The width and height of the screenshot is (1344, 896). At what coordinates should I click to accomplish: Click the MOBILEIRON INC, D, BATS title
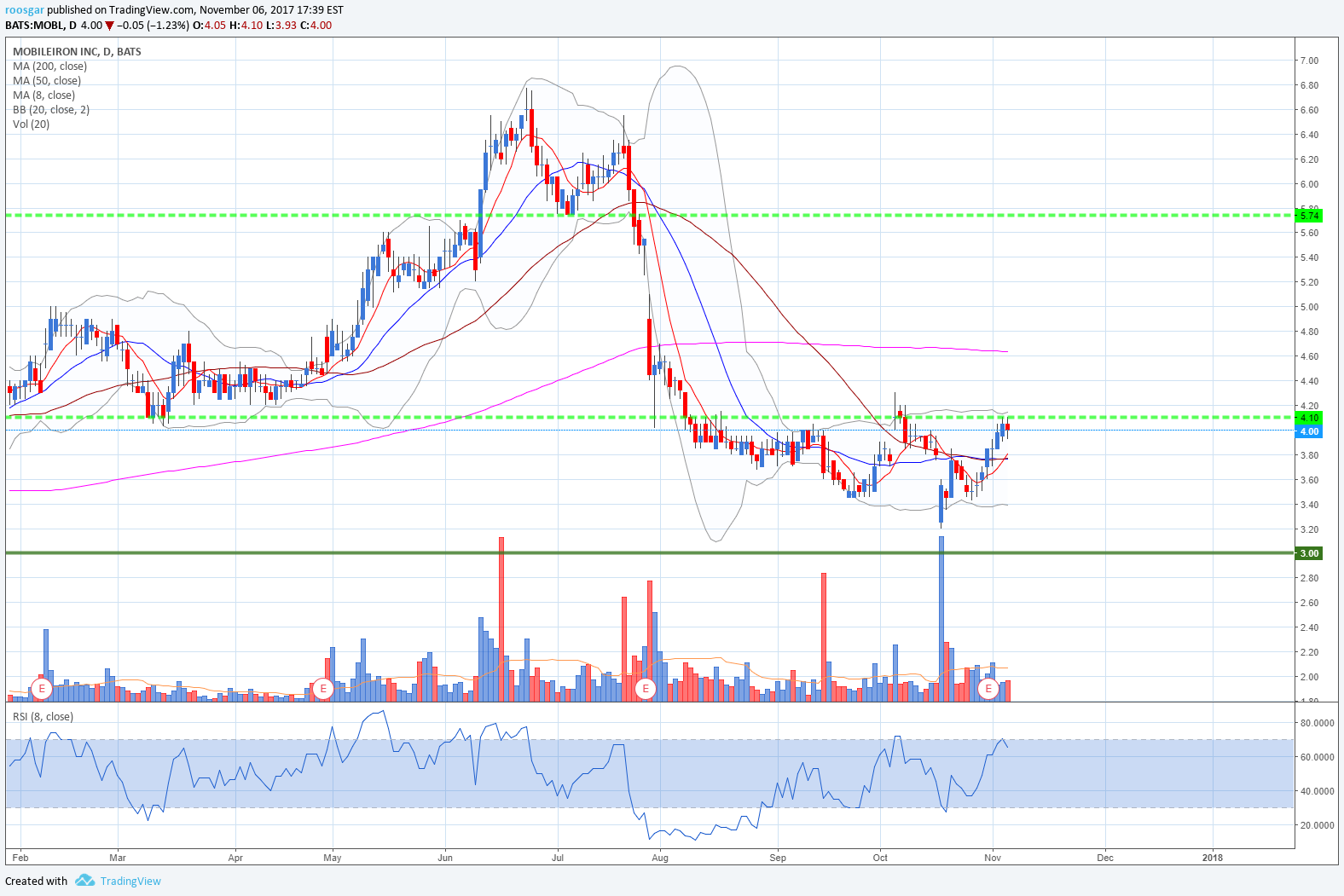click(77, 52)
